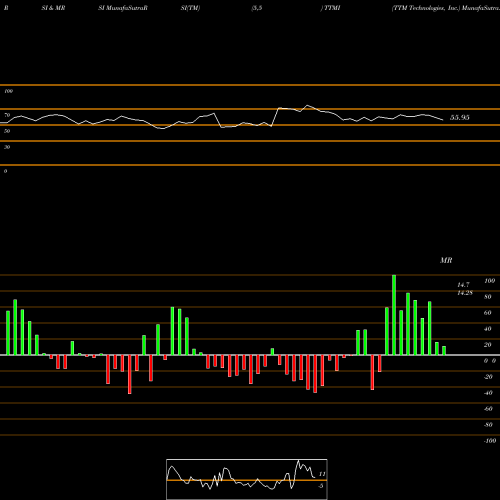Click the MR axis label -80
Screen dimensions: 500x500
click(488, 425)
